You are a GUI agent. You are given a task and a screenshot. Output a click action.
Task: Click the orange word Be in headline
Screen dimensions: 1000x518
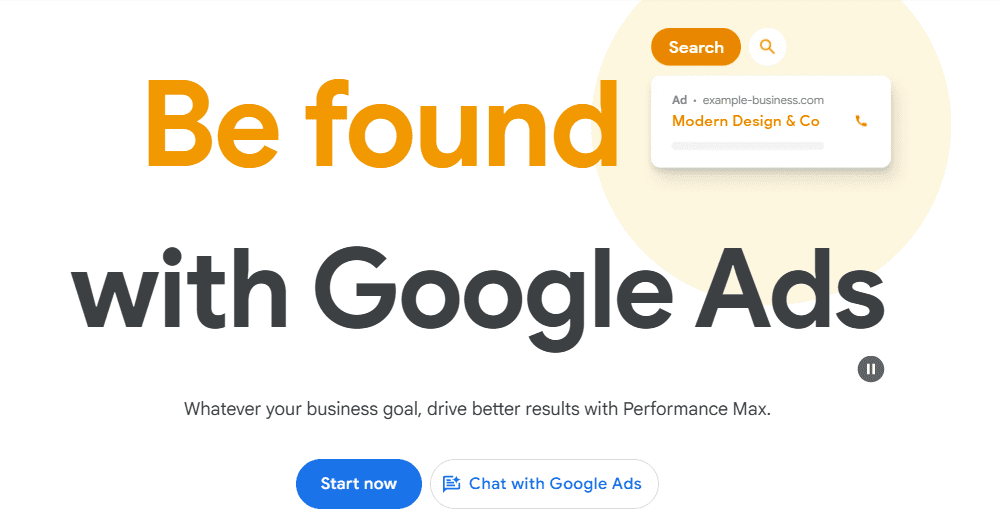(213, 123)
